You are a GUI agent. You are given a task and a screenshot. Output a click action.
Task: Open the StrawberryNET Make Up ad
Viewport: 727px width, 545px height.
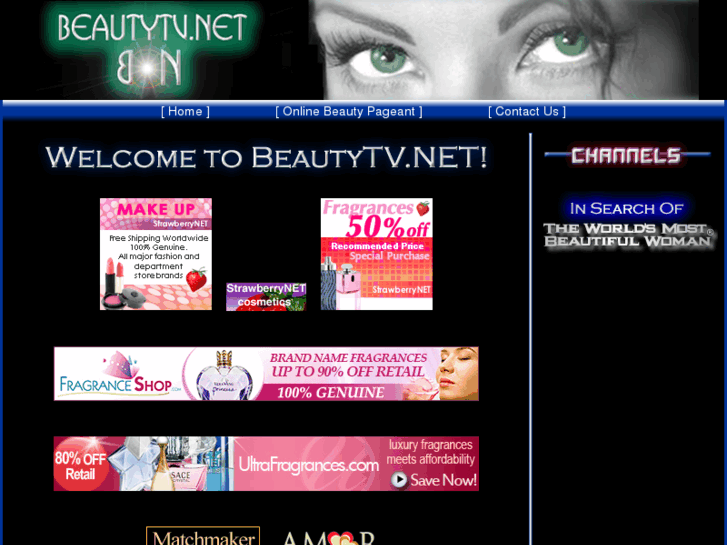pos(156,254)
